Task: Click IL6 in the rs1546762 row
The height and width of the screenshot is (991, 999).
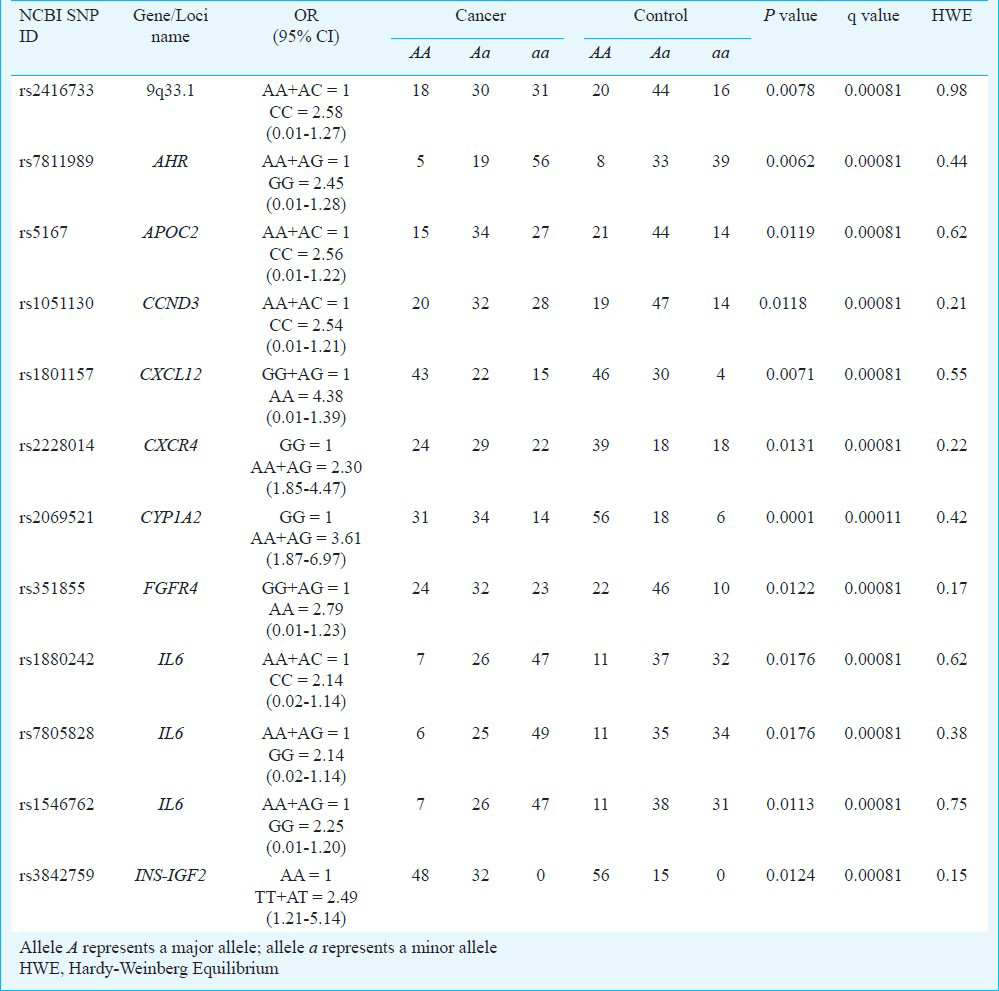Action: tap(170, 804)
